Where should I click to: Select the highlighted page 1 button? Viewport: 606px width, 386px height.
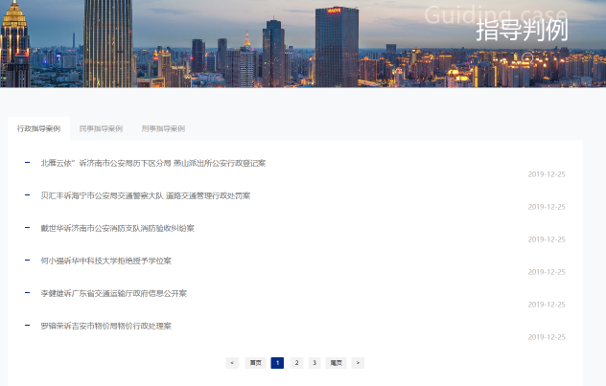click(x=277, y=363)
